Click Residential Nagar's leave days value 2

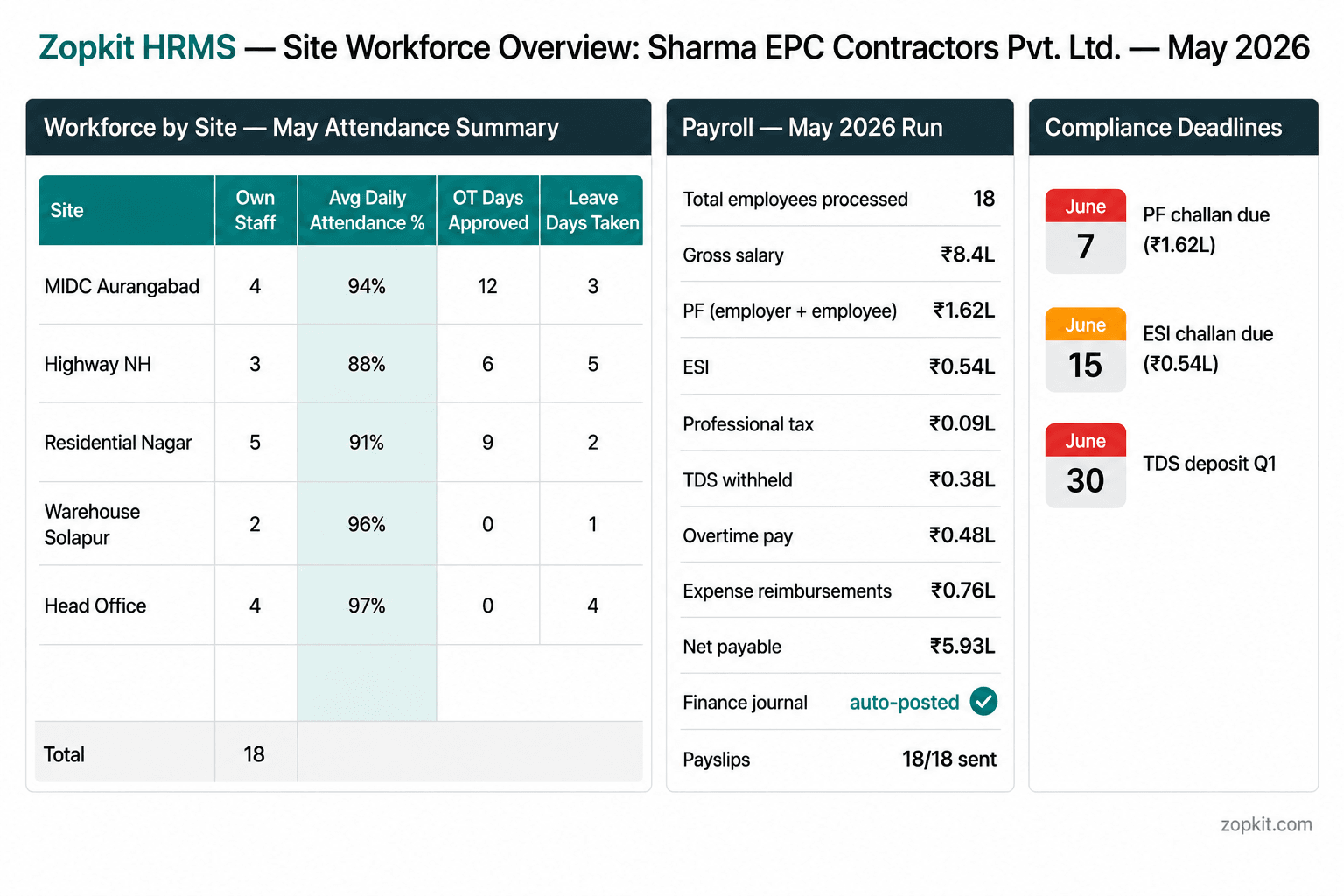coord(593,443)
